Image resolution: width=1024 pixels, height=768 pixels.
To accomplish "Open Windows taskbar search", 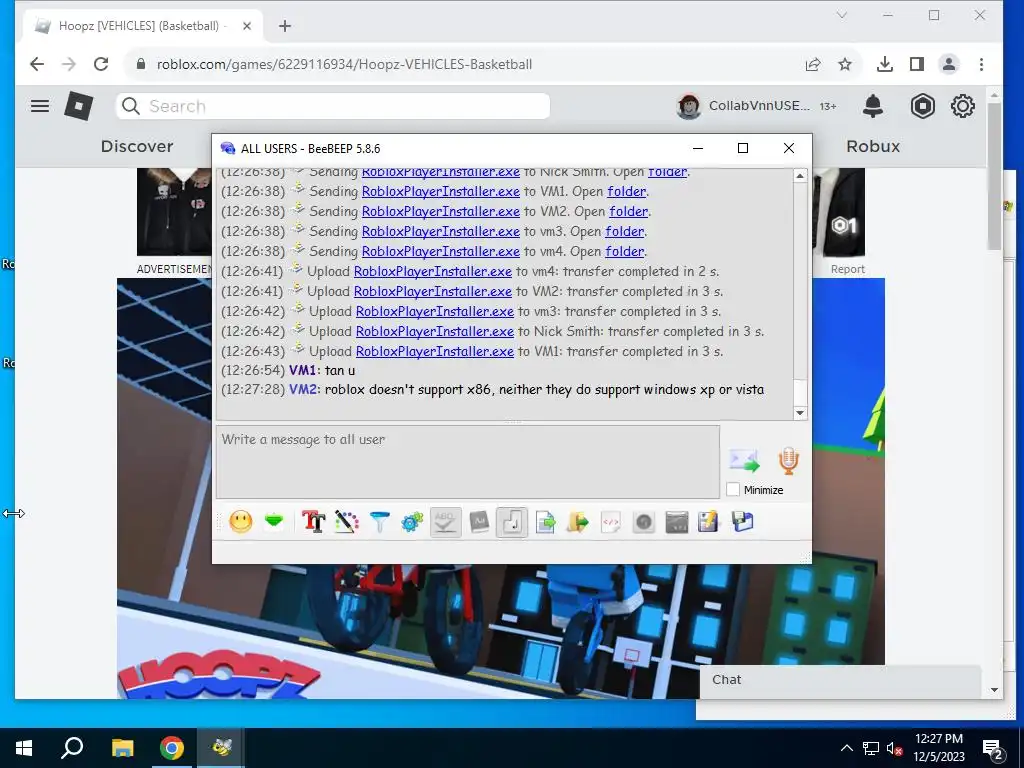I will 72,748.
